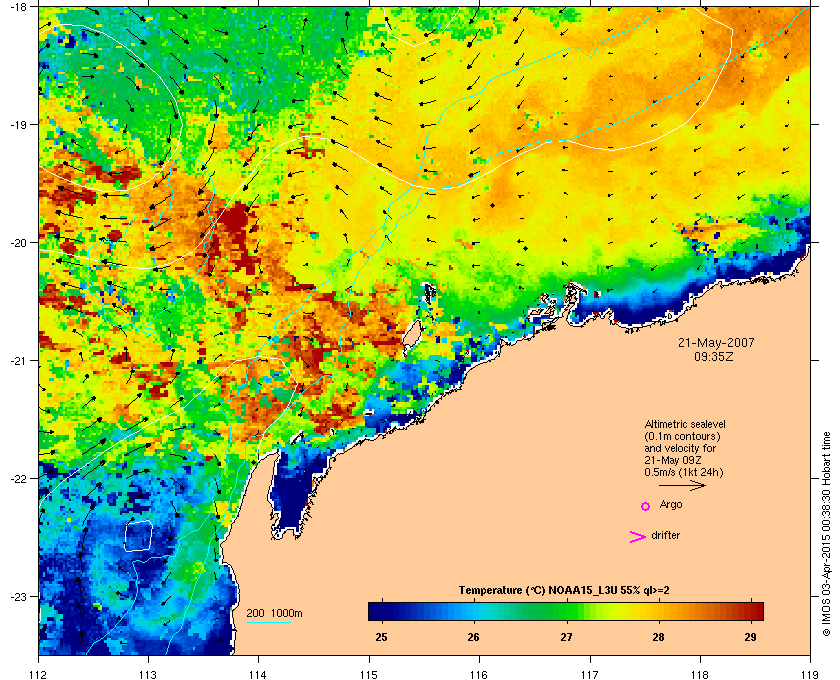
Task: Click the '200 1000m' depth contour label
Action: click(274, 614)
